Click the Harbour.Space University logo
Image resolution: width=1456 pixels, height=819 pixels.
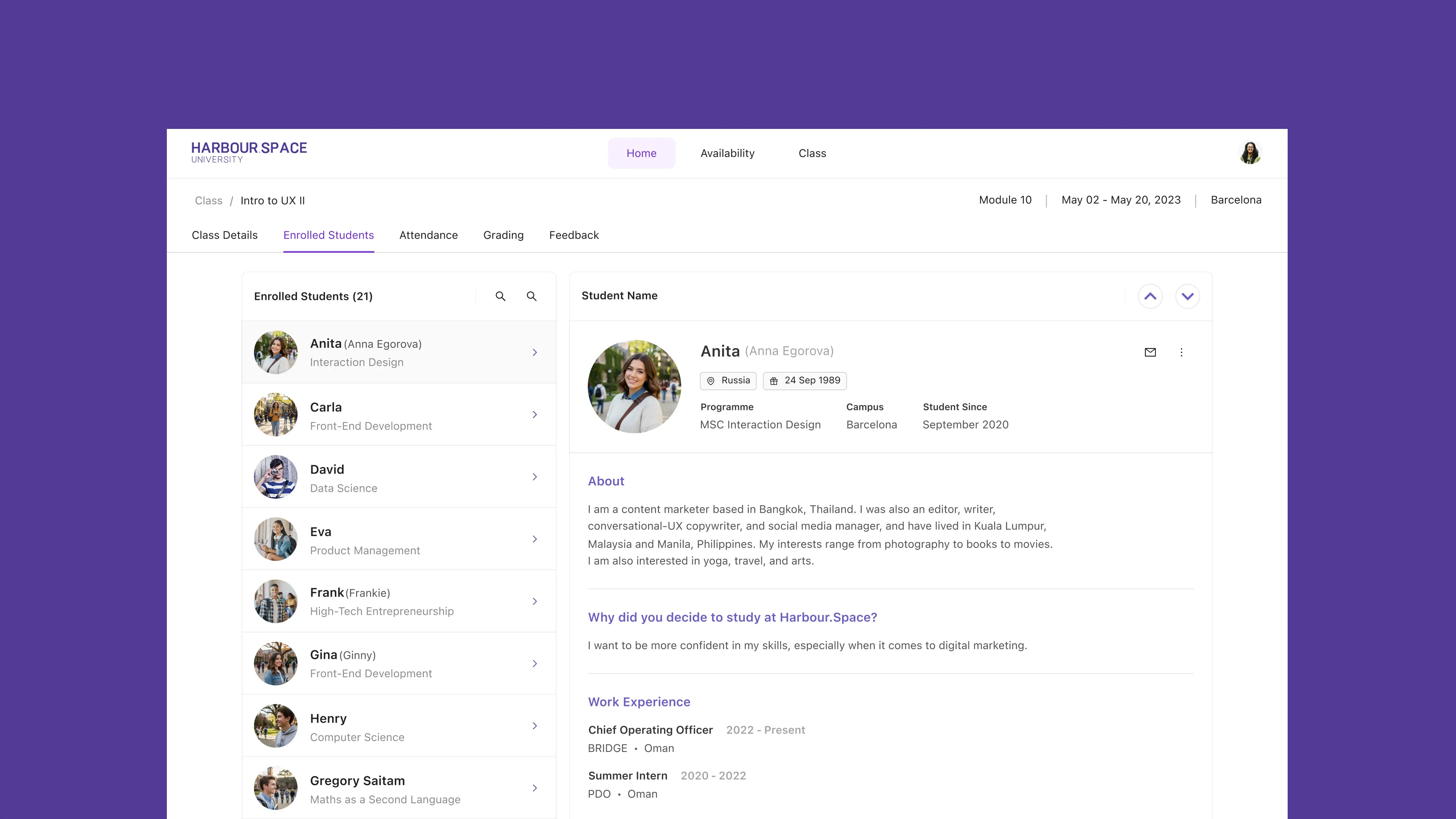(x=249, y=152)
